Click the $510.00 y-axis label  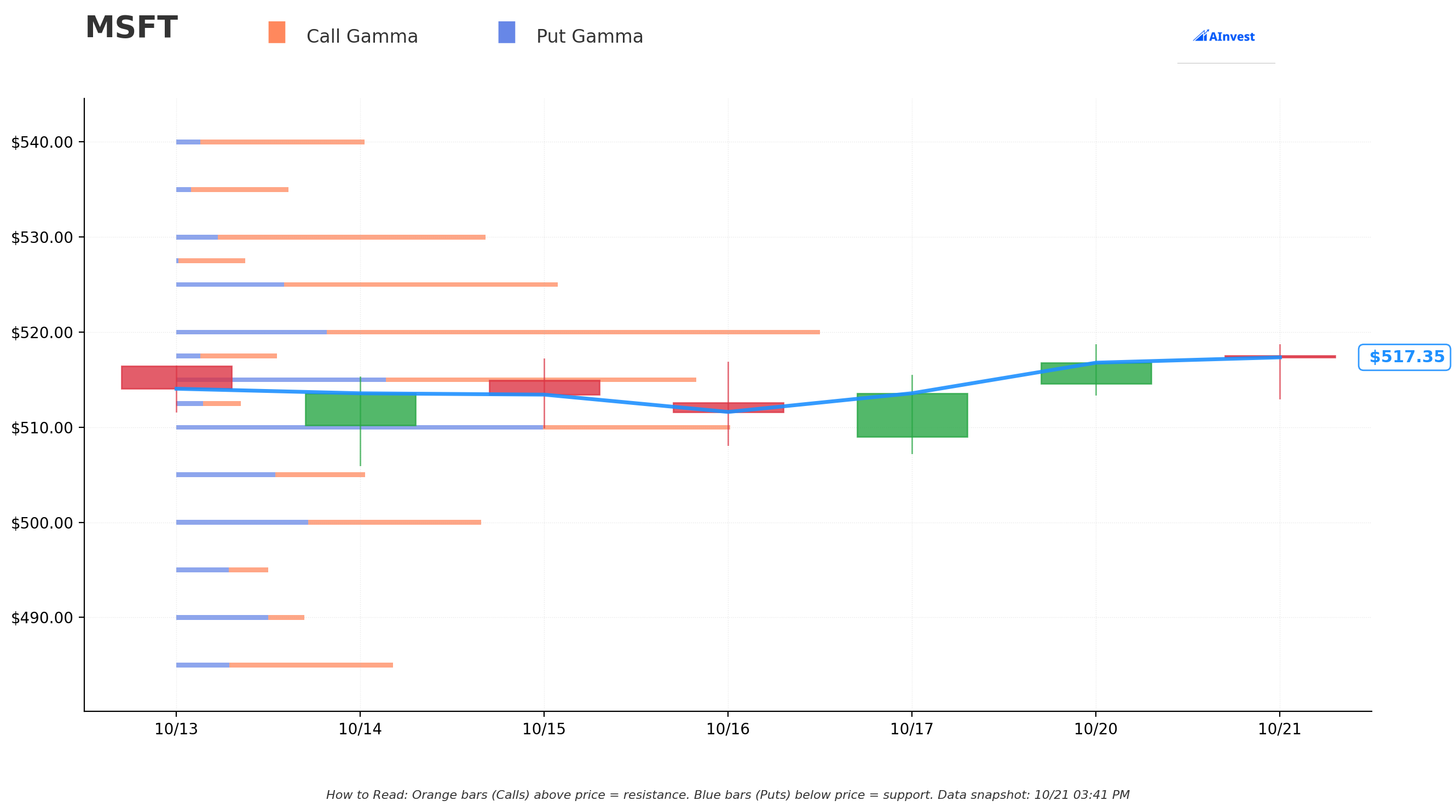(x=42, y=428)
